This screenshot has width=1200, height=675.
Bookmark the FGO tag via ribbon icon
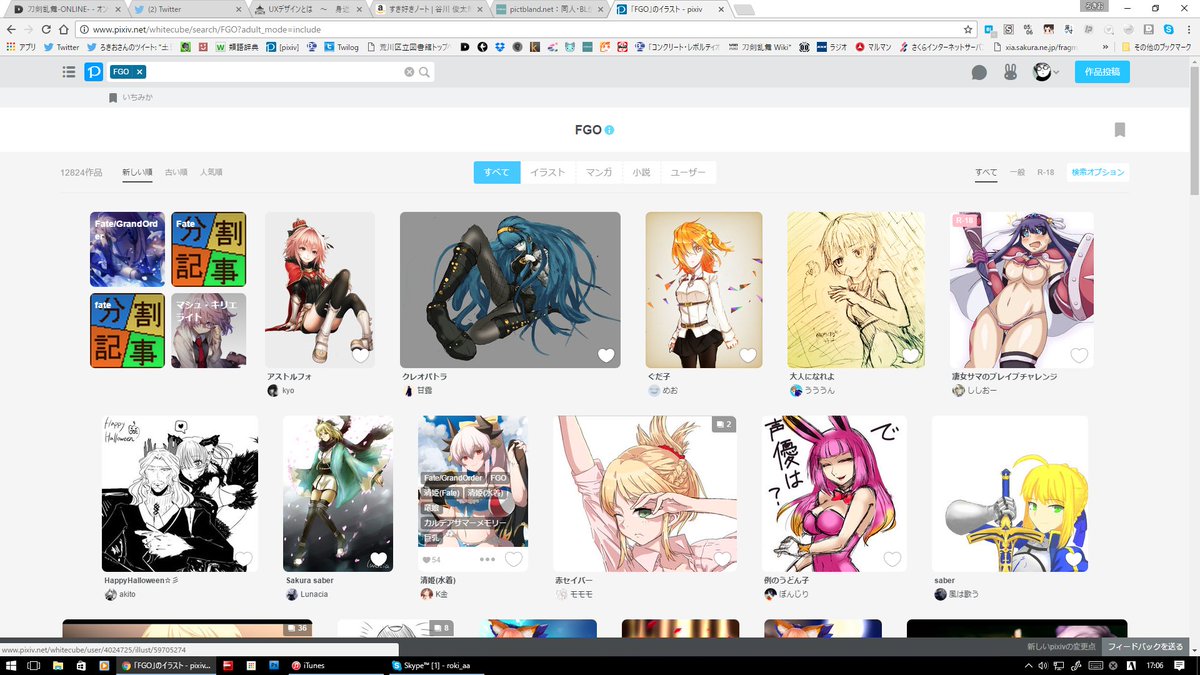point(1120,130)
